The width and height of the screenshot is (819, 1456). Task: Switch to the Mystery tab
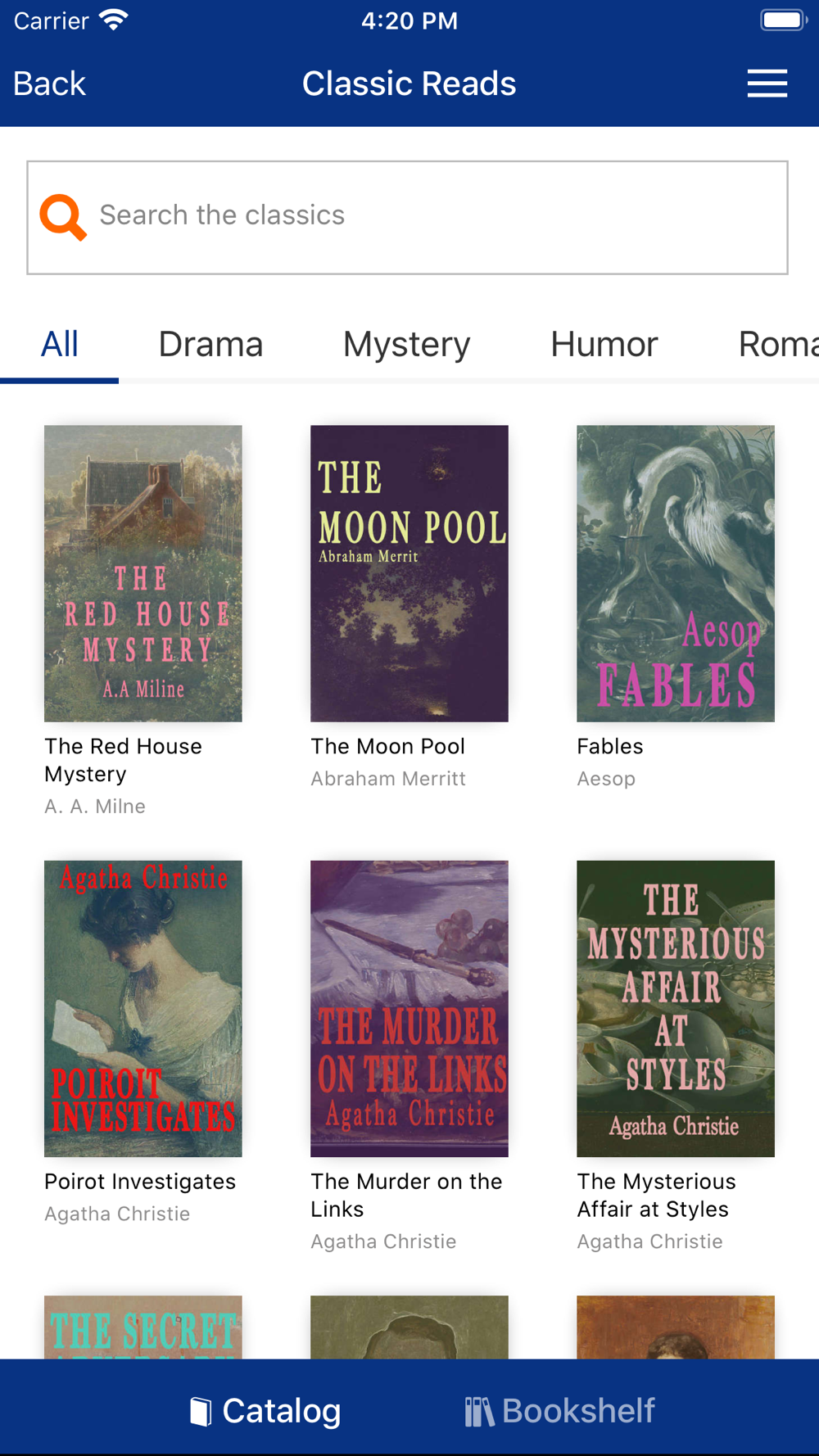(406, 344)
